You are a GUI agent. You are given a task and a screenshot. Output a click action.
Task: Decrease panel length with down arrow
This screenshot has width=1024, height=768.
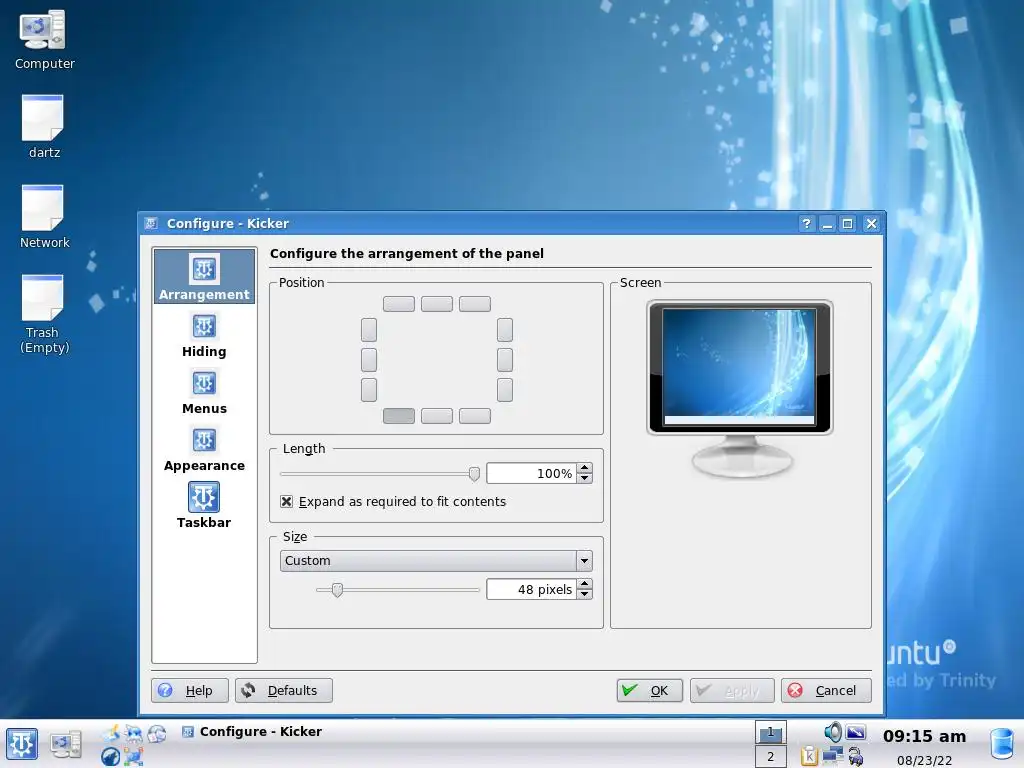click(x=585, y=478)
